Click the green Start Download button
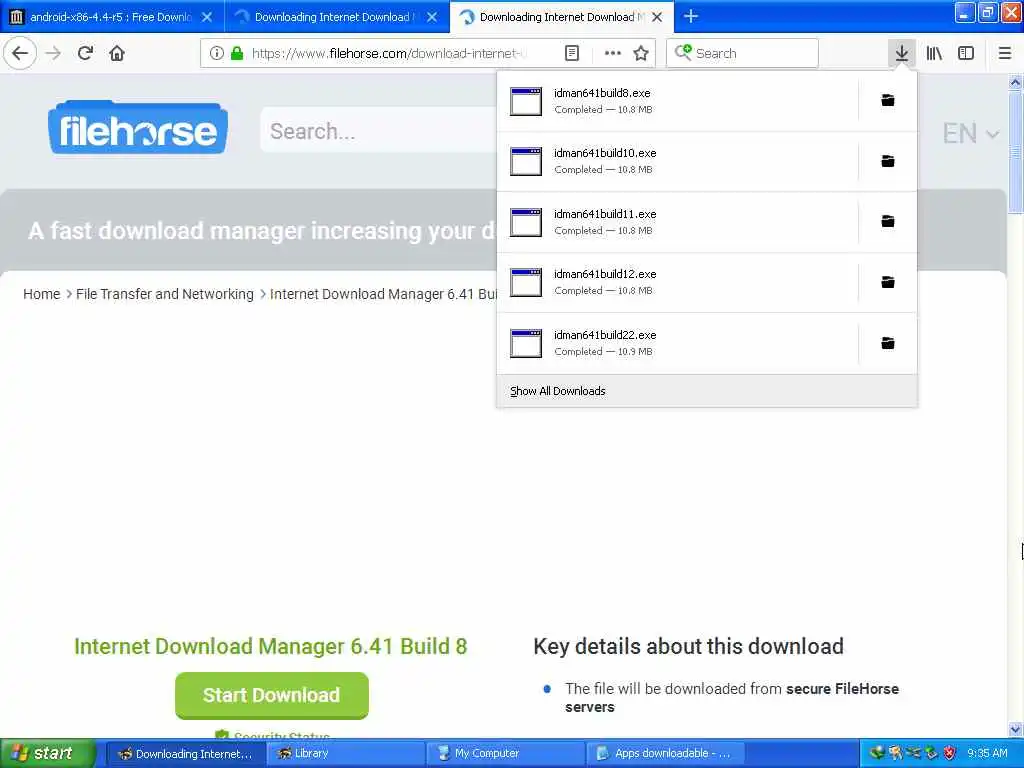The image size is (1024, 768). [272, 695]
